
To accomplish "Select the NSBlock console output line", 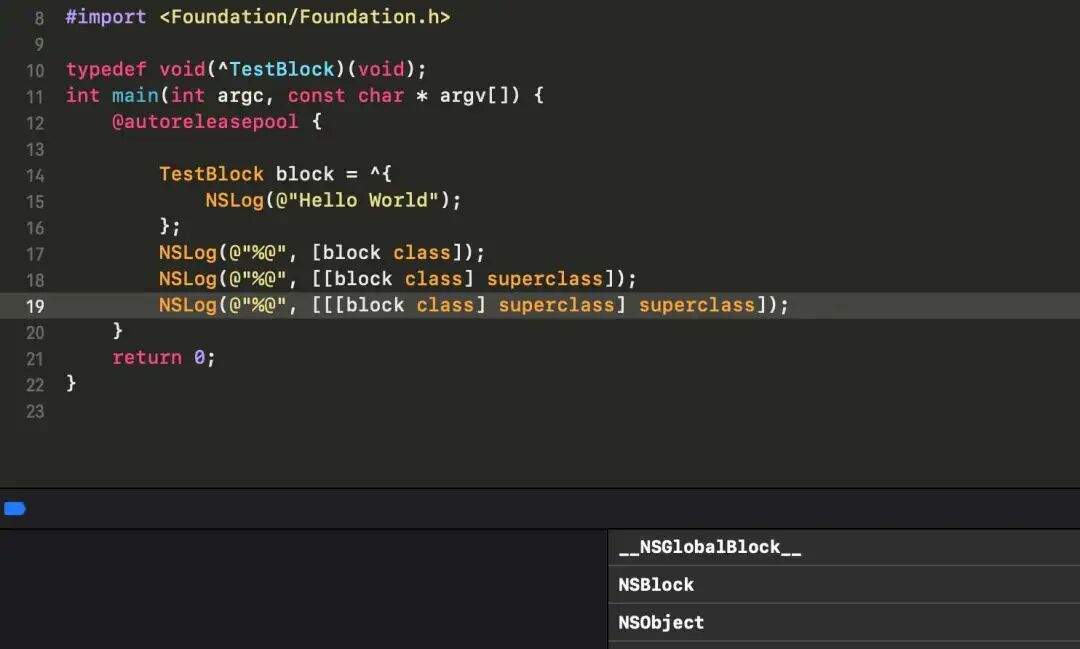I will click(x=844, y=585).
